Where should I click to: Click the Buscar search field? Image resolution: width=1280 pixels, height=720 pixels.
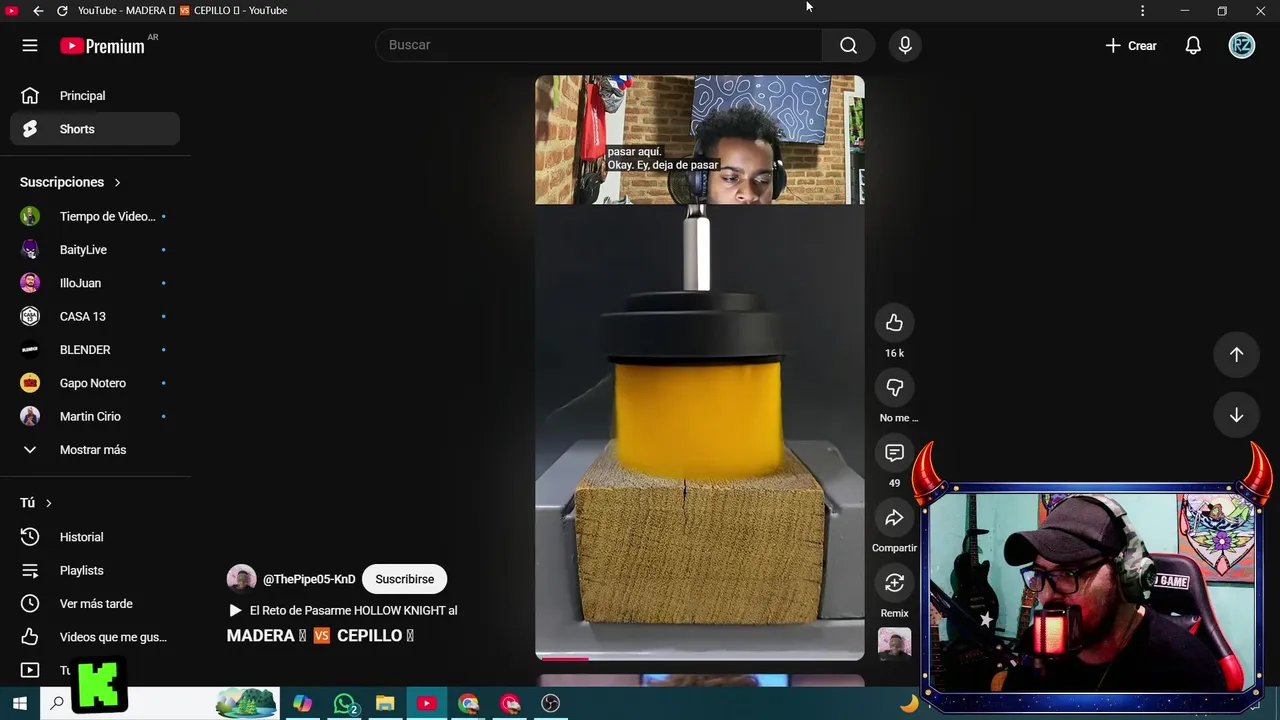(599, 45)
